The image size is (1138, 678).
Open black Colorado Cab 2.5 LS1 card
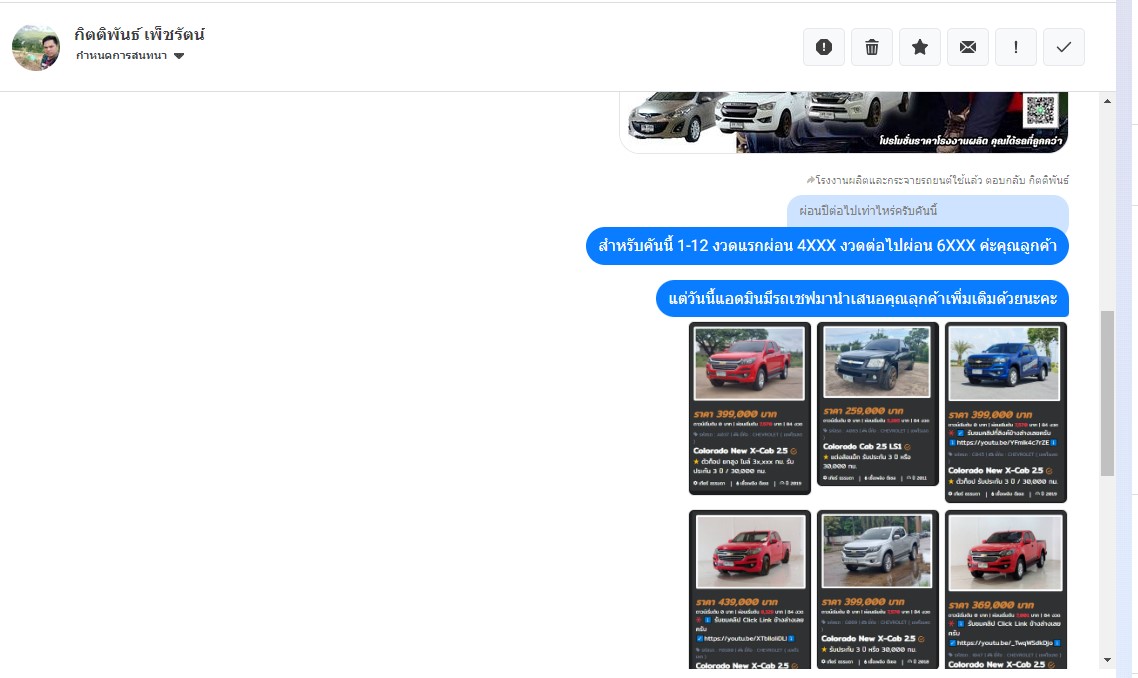(x=877, y=405)
